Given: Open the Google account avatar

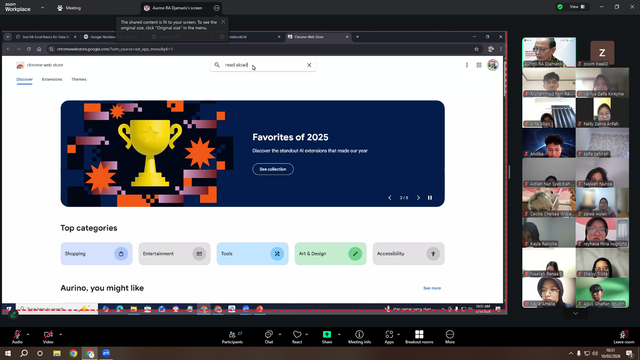Looking at the screenshot, I should 493,65.
